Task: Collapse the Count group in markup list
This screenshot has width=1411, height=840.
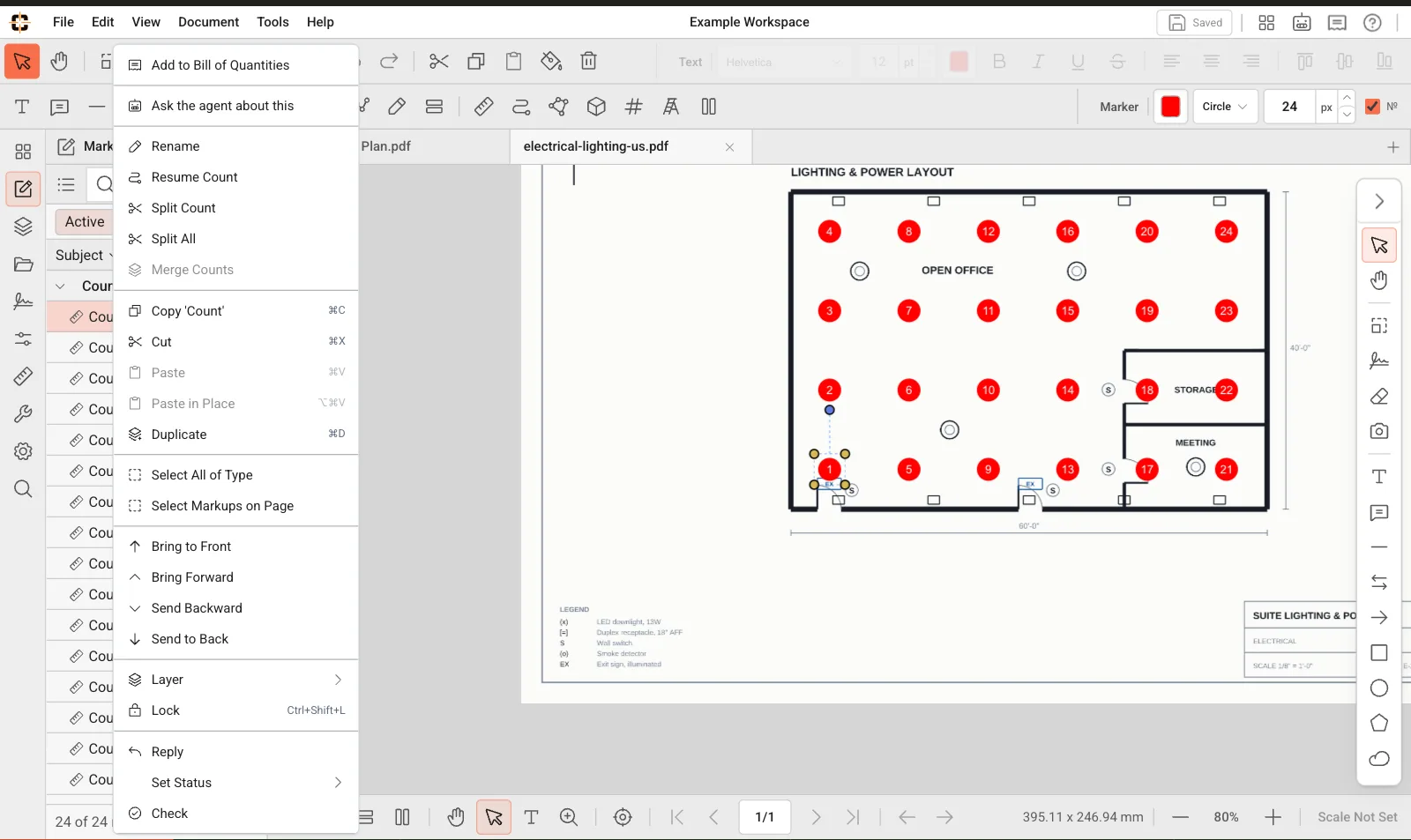Action: [x=60, y=286]
